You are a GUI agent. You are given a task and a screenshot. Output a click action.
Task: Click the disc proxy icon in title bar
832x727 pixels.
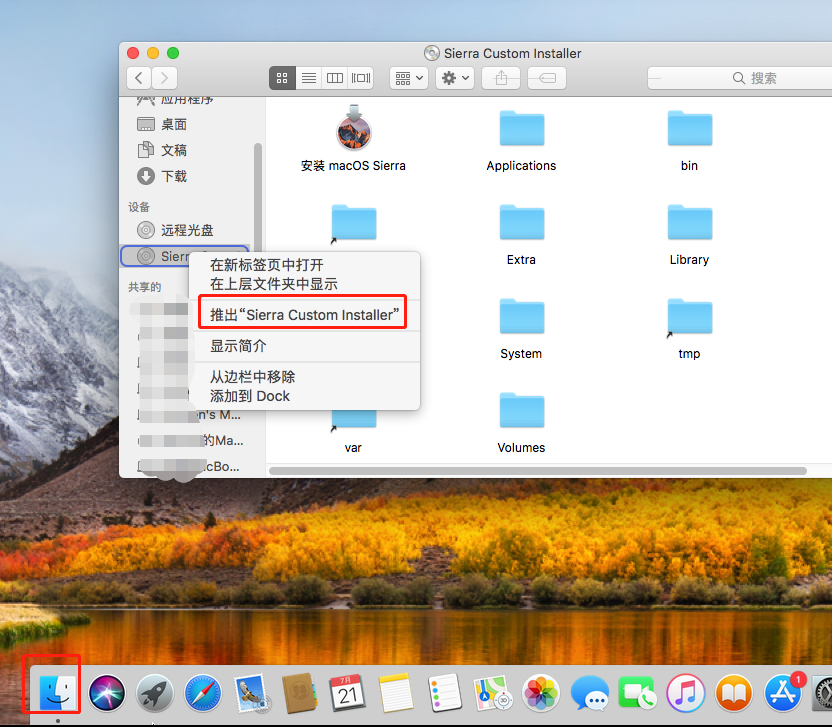coord(432,53)
